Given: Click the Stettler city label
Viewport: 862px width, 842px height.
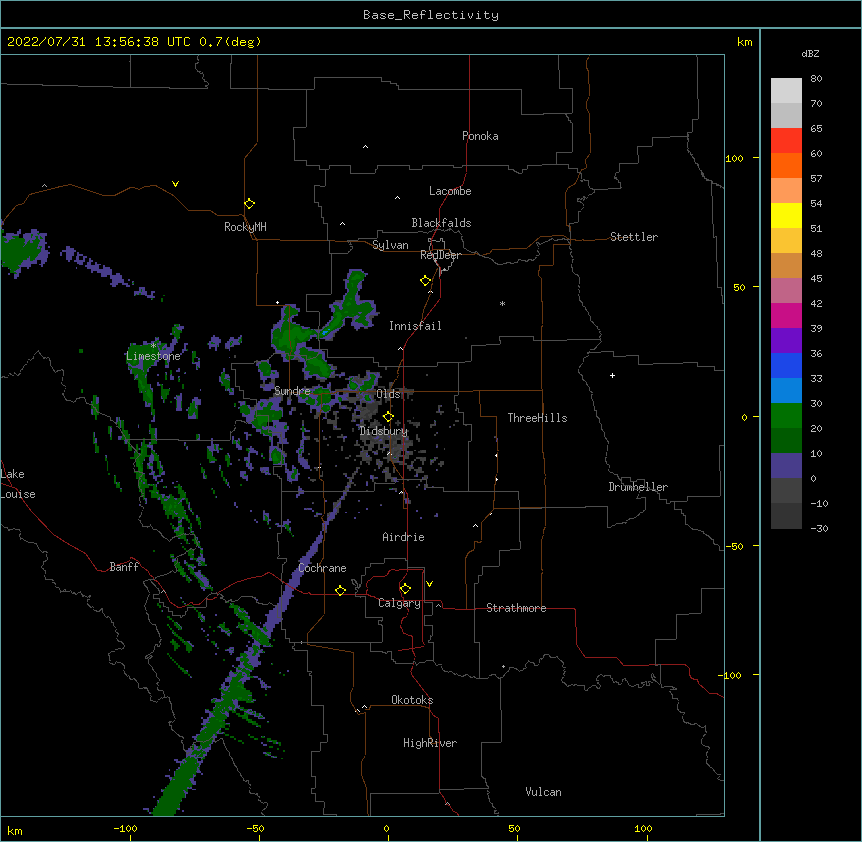Looking at the screenshot, I should click(634, 237).
